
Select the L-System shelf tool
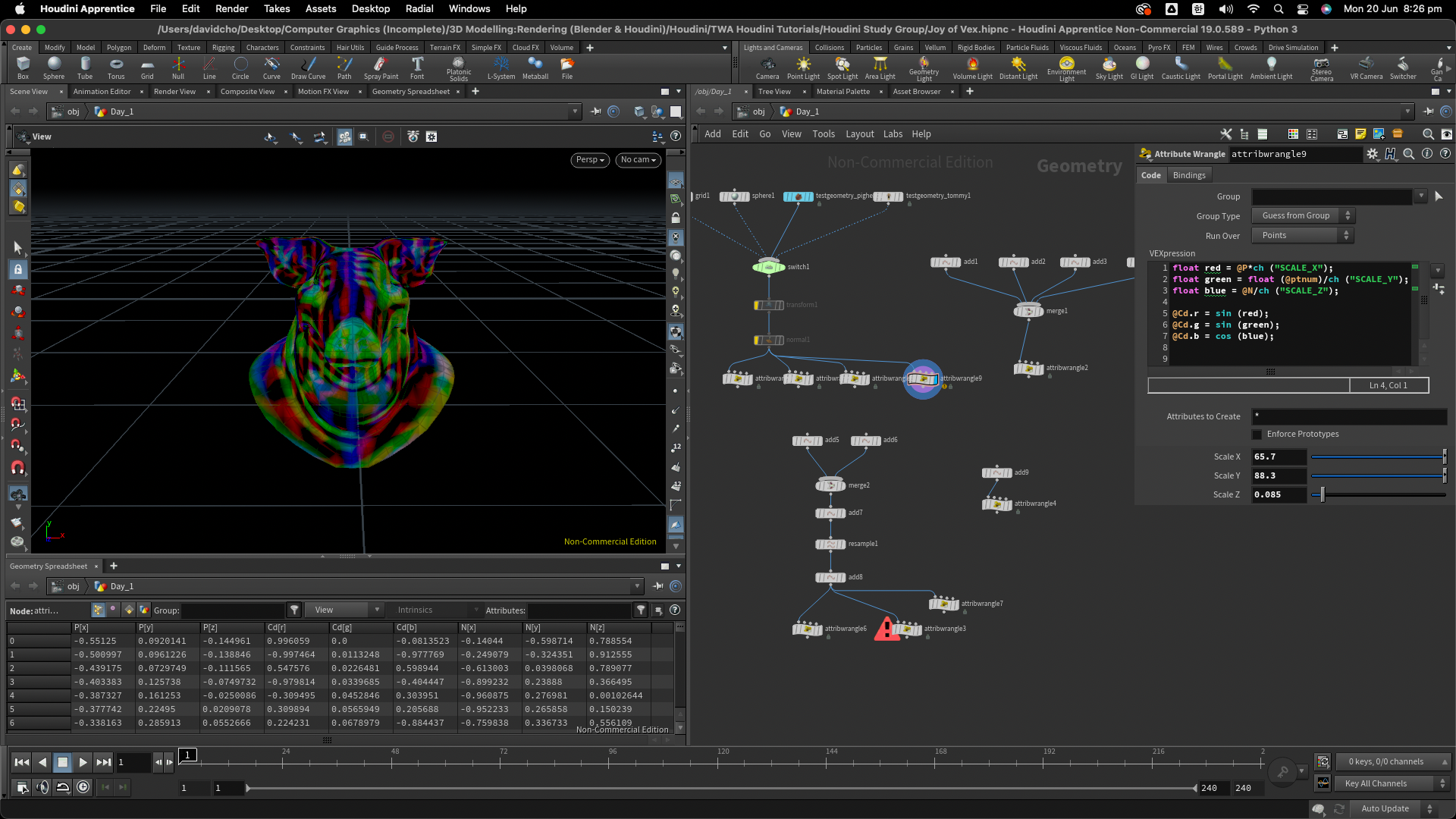click(x=500, y=67)
